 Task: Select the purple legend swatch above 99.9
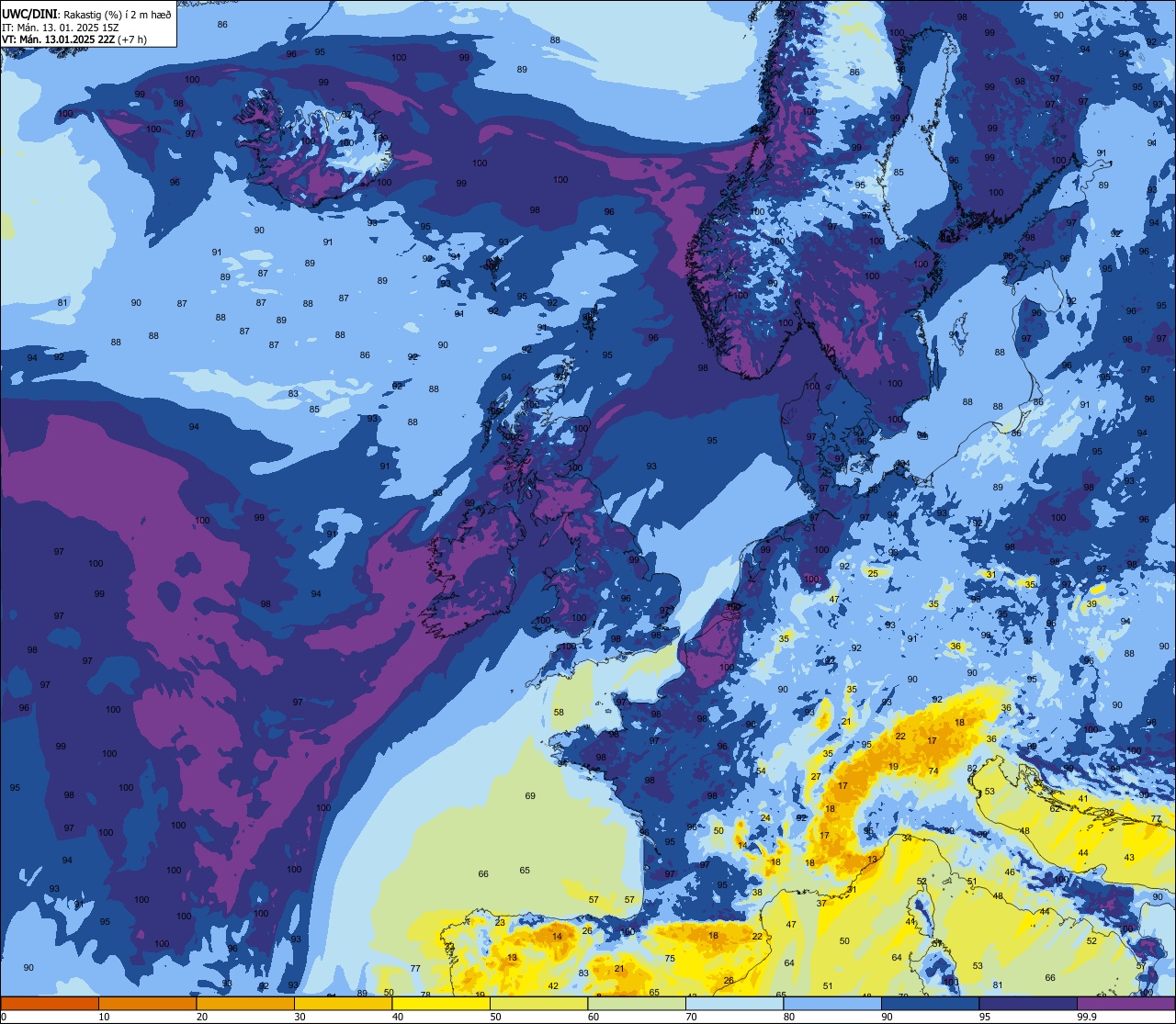(1126, 1003)
